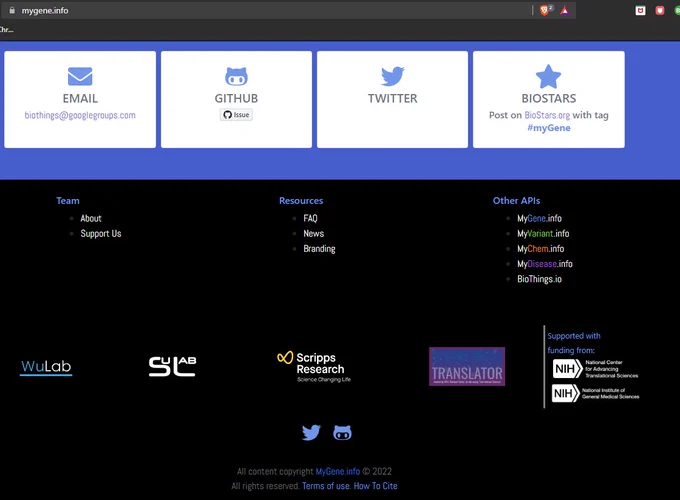Click the WuLab logo

point(46,367)
